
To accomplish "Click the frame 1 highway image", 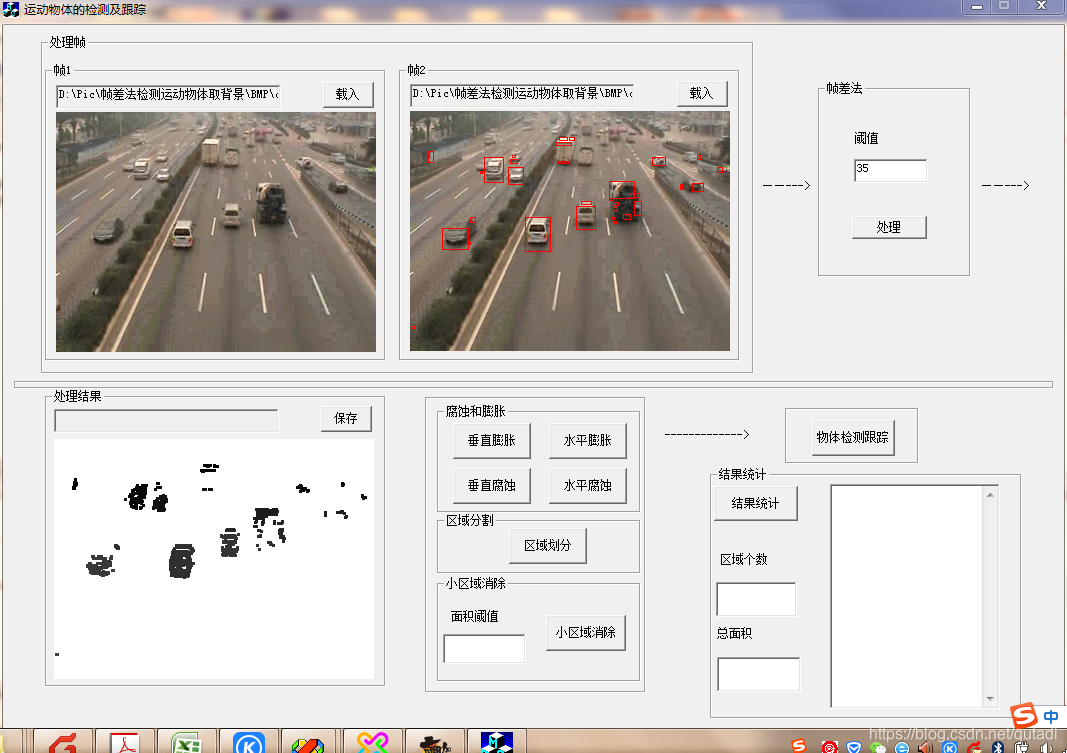I will [216, 232].
